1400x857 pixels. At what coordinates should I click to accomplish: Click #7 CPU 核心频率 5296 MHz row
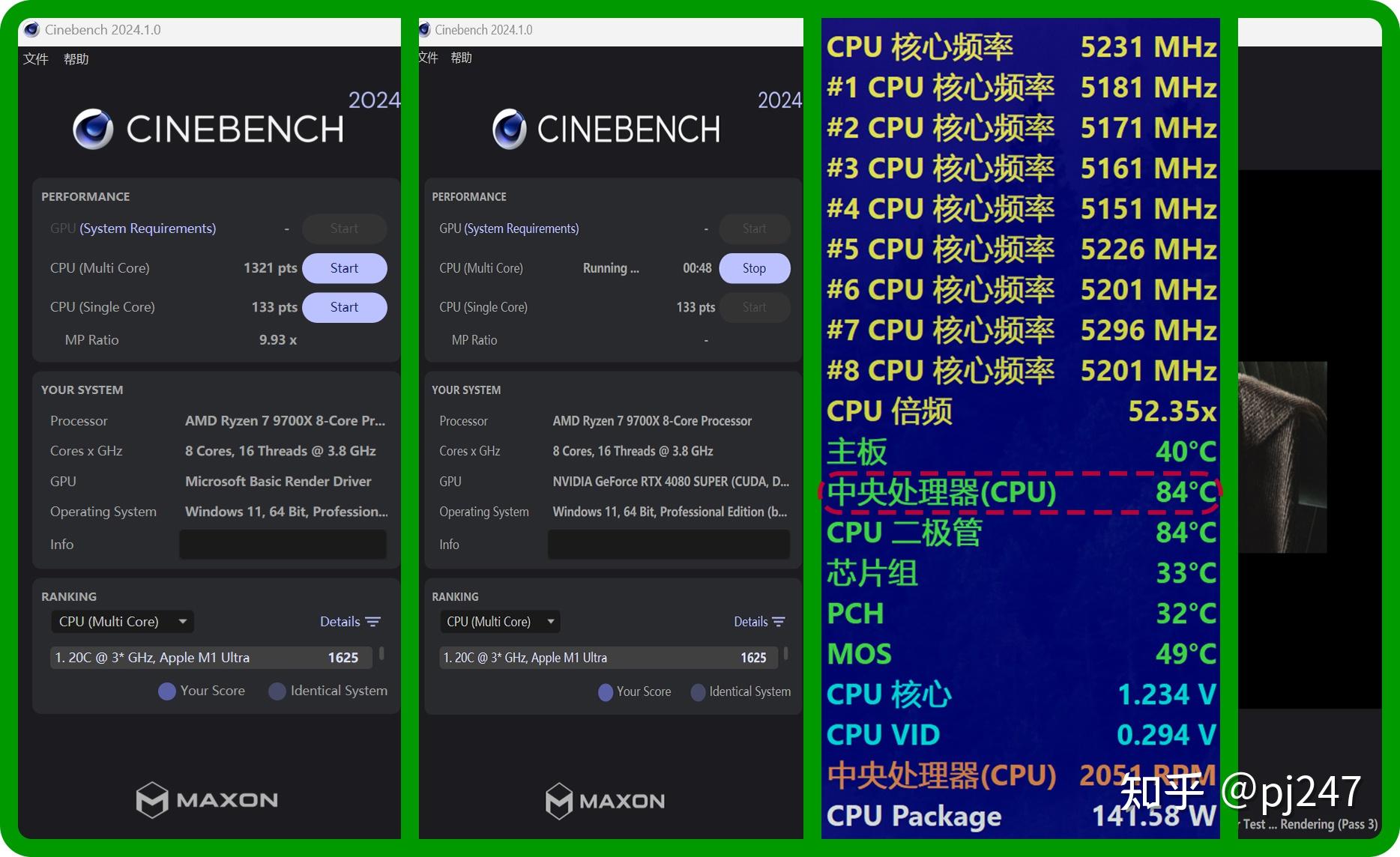[x=1021, y=330]
